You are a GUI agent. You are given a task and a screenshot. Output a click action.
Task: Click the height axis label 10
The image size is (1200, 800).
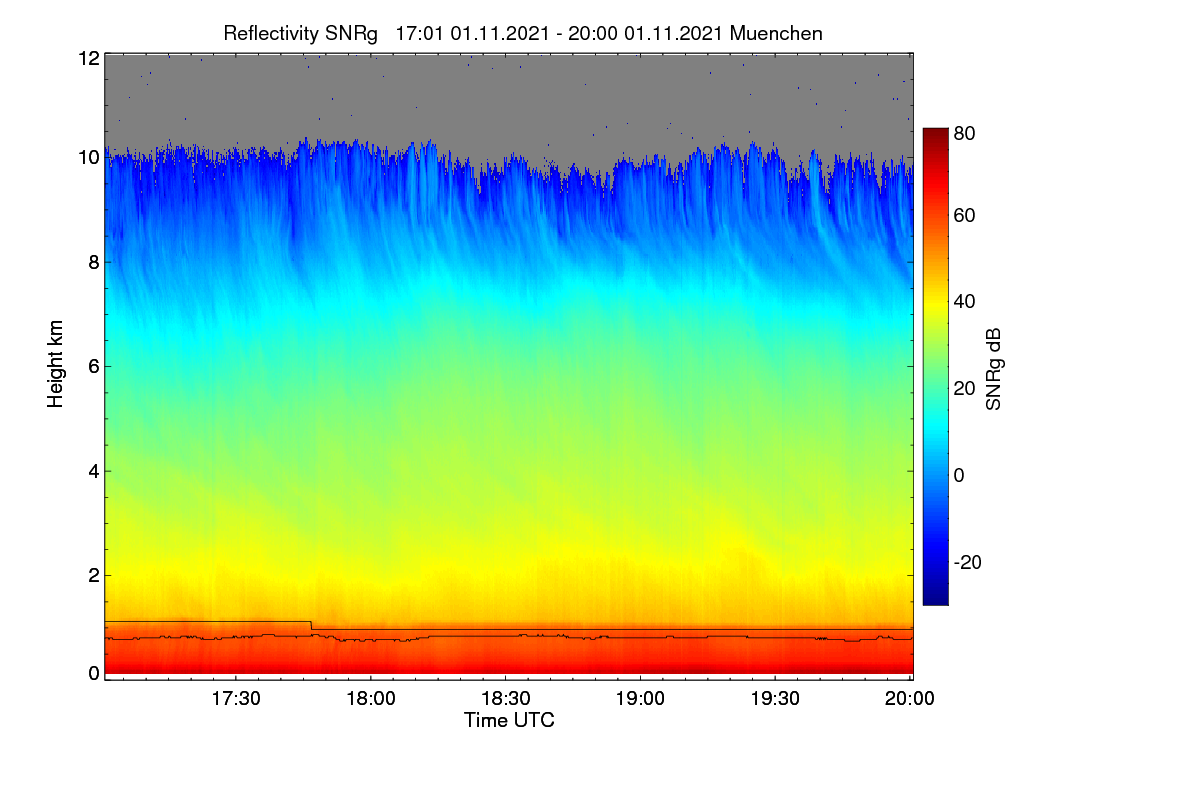pos(89,157)
